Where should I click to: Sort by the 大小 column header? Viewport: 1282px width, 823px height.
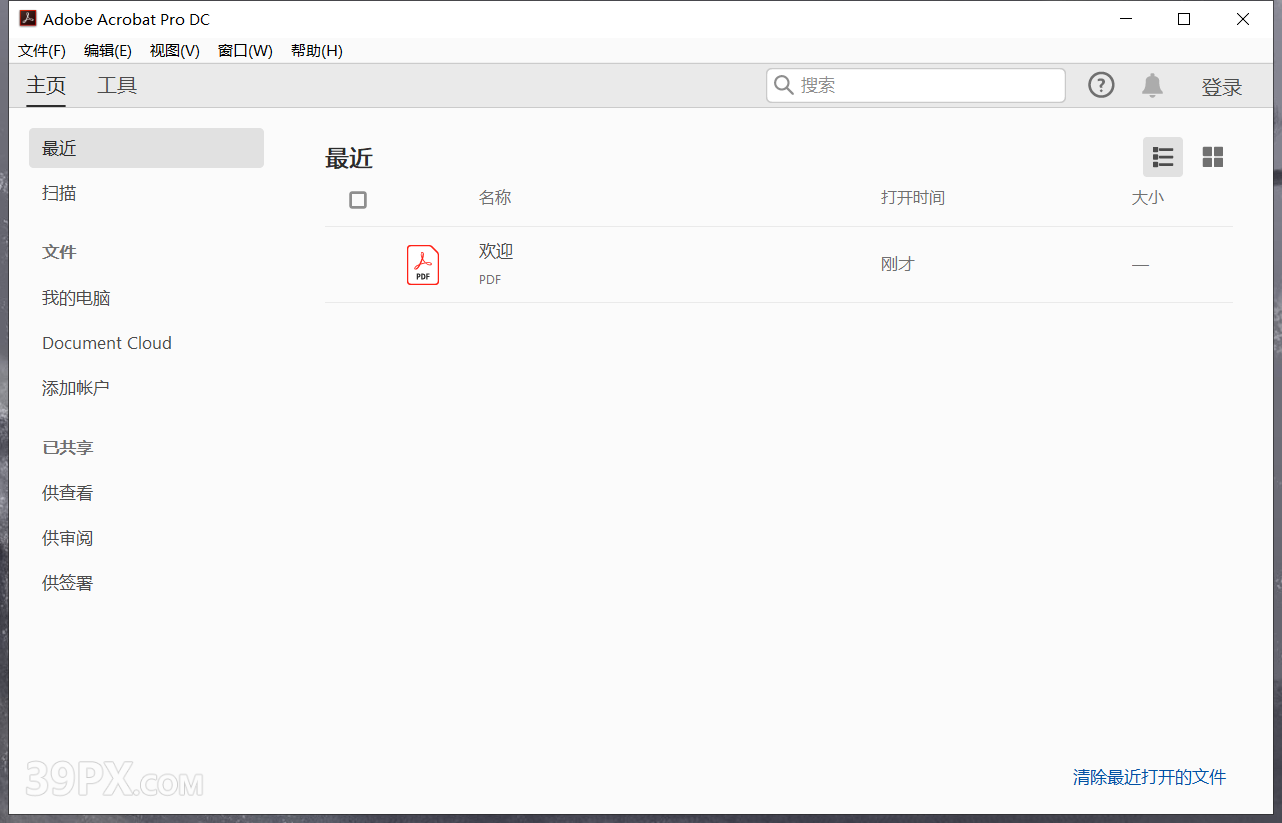point(1148,198)
